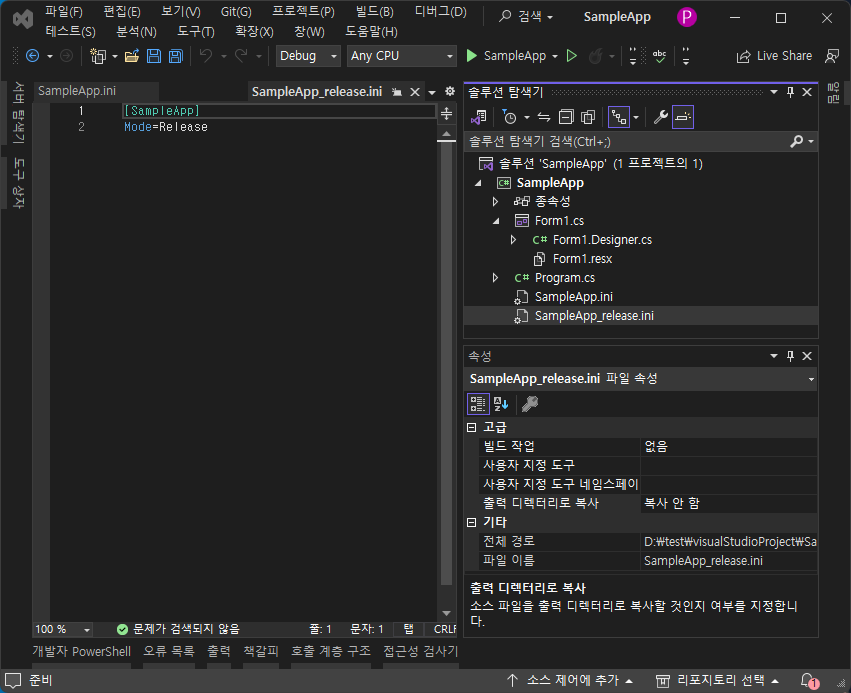
Task: Click the Live Share button
Action: (774, 56)
